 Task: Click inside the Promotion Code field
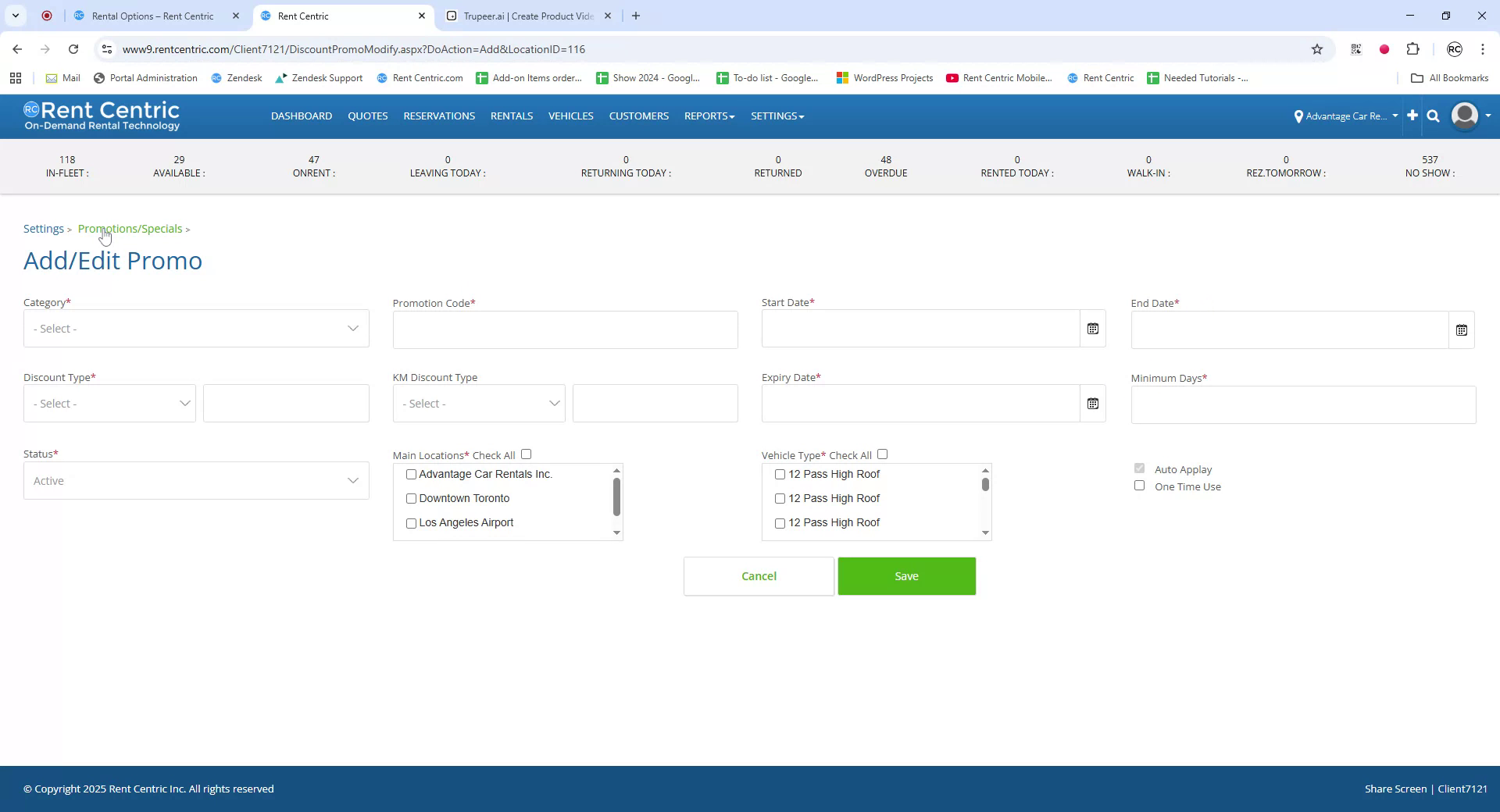pyautogui.click(x=564, y=329)
